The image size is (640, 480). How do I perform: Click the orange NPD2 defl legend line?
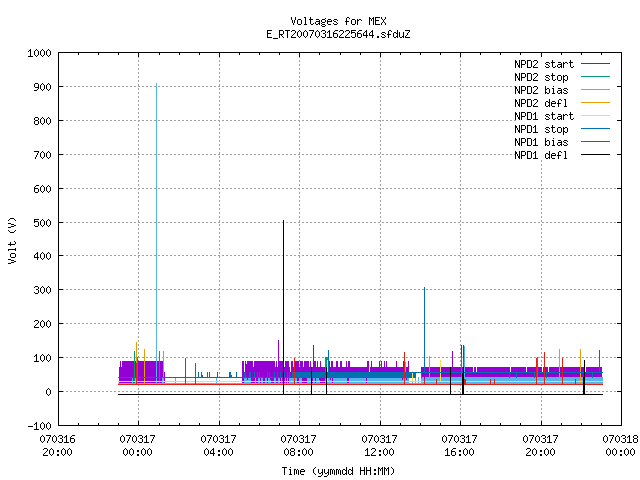coord(595,102)
